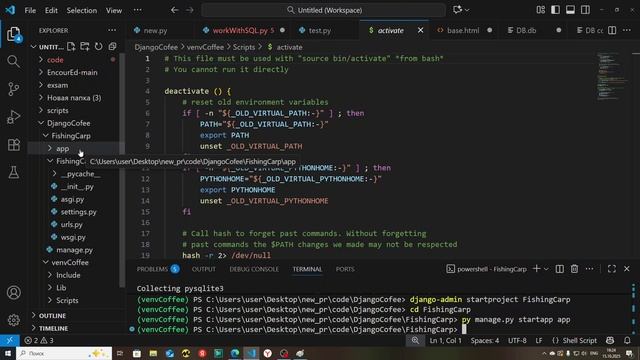Screen dimensions: 640x360
Task: Expand the TIMELINE section
Action: pyautogui.click(x=53, y=328)
